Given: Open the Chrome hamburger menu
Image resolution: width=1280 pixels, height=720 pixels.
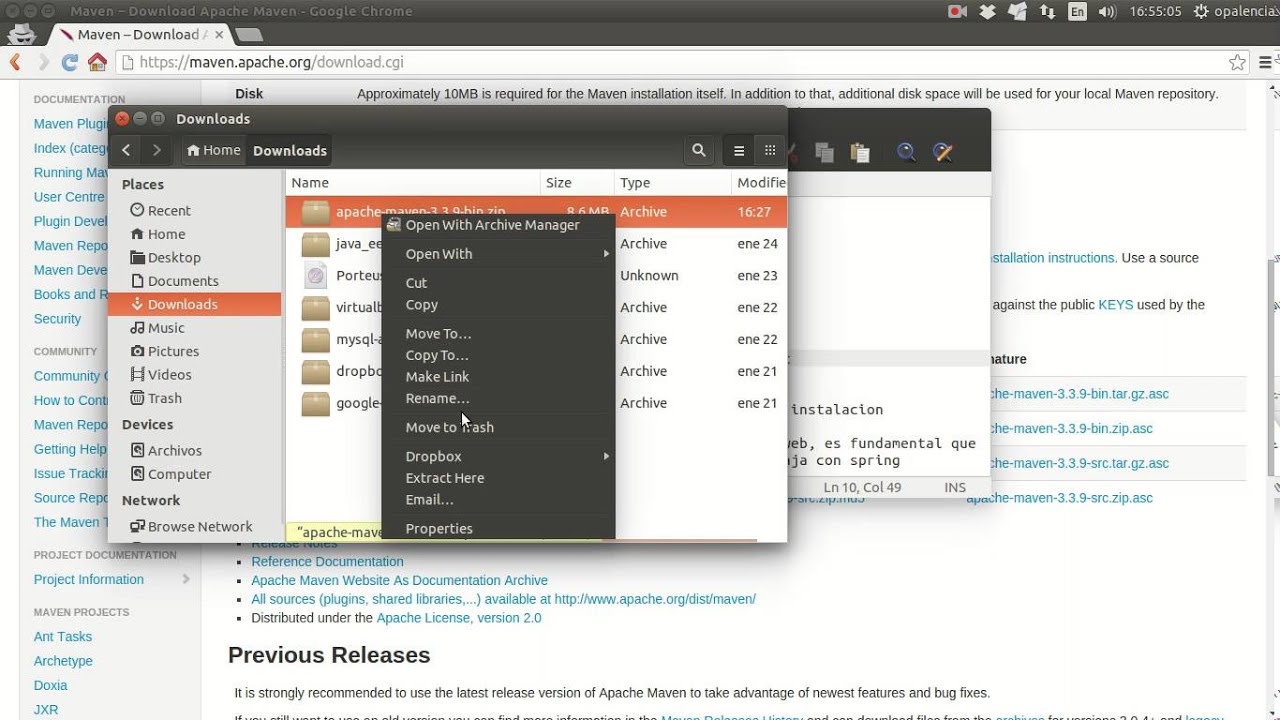Looking at the screenshot, I should point(1265,62).
